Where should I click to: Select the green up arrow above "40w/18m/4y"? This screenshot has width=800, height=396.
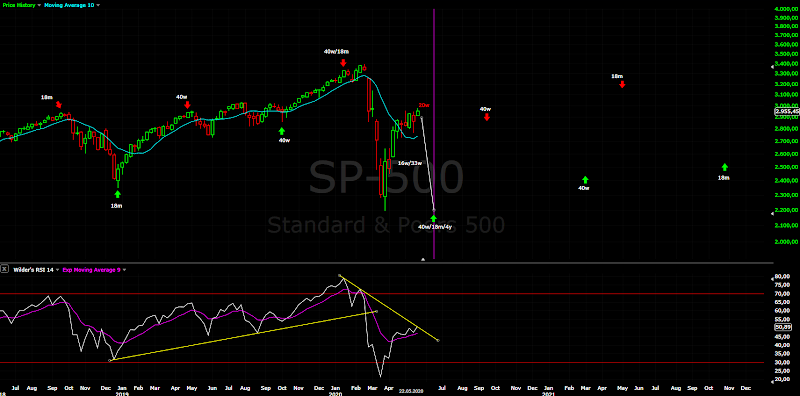pos(434,218)
